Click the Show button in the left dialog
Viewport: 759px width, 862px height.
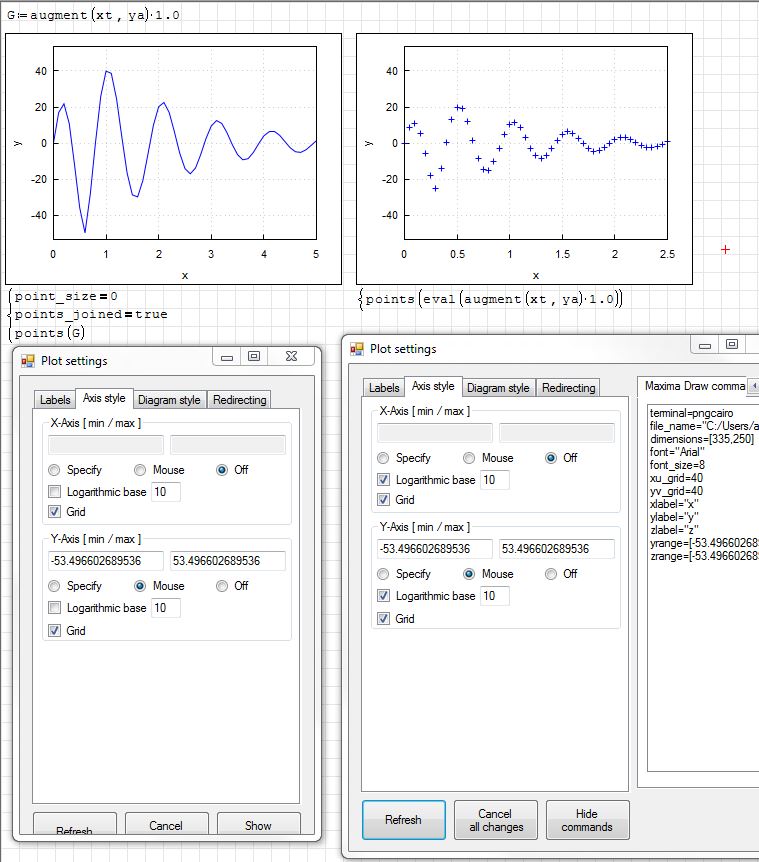258,826
